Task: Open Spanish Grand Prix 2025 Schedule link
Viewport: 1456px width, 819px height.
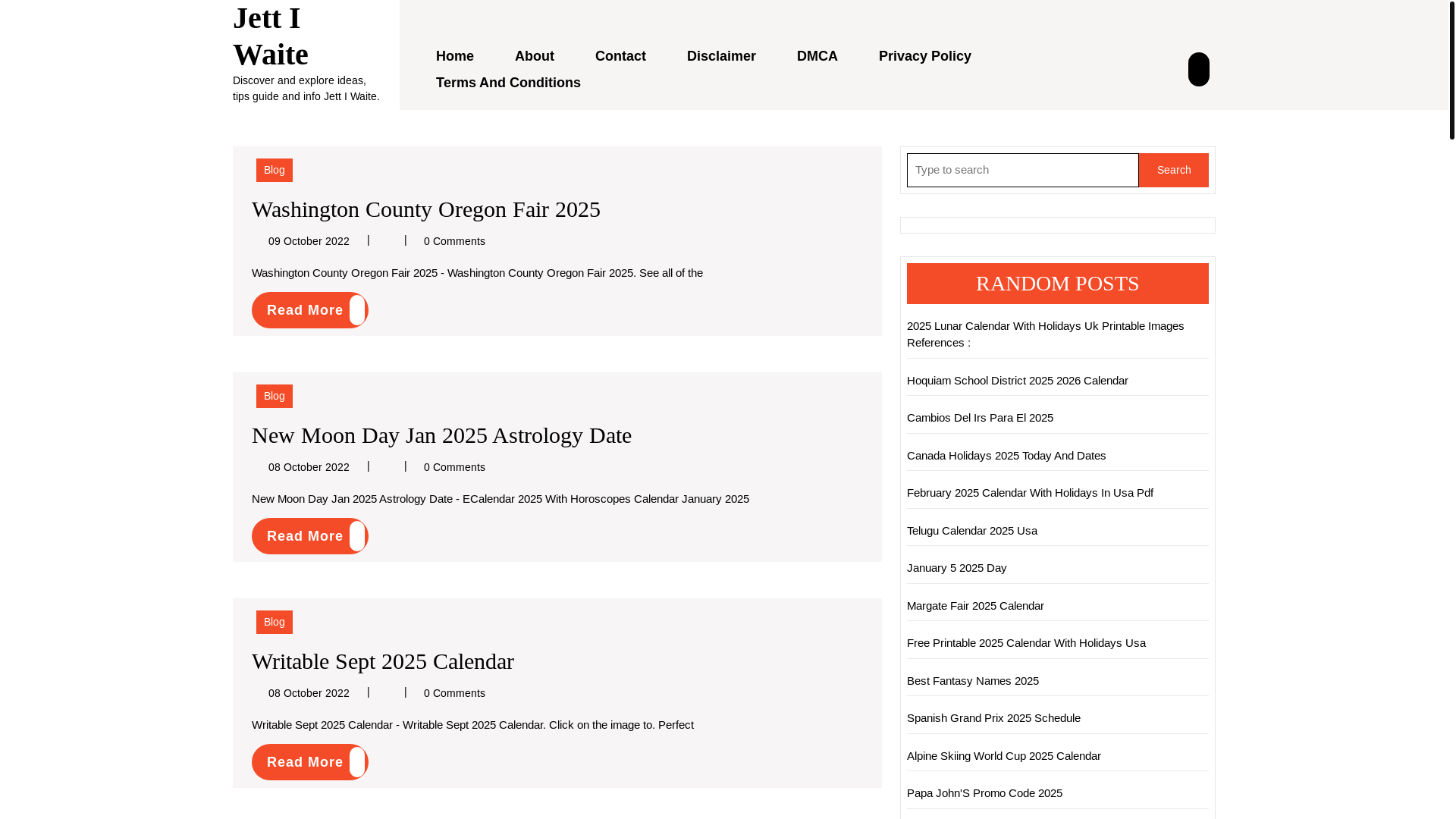Action: click(993, 718)
